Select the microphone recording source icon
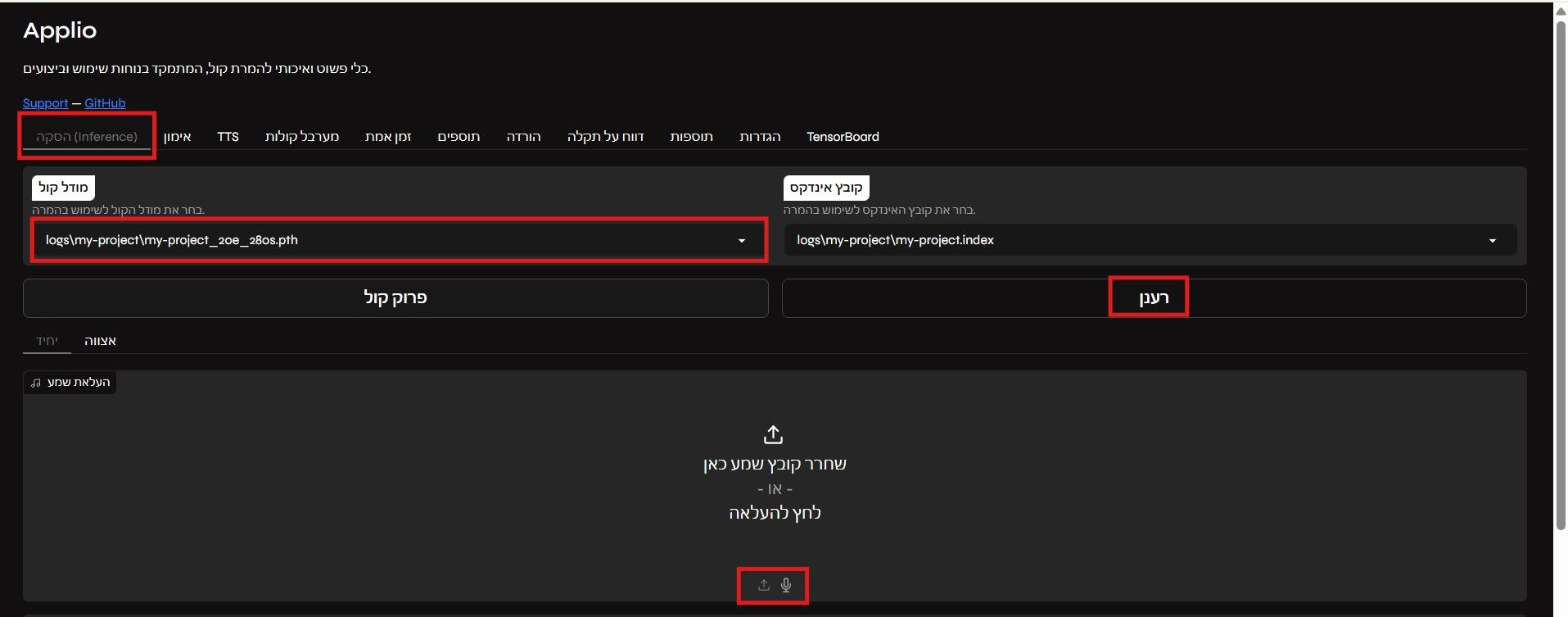The height and width of the screenshot is (617, 1568). pos(786,585)
